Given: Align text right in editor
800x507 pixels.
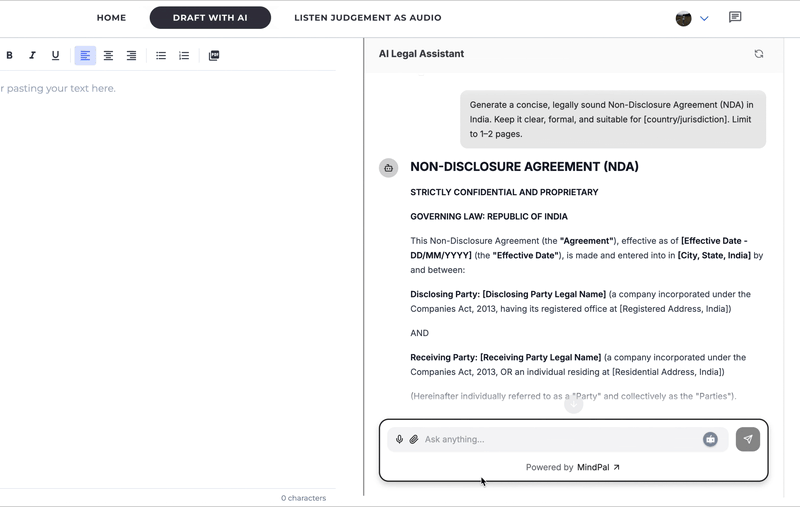Looking at the screenshot, I should pos(131,55).
